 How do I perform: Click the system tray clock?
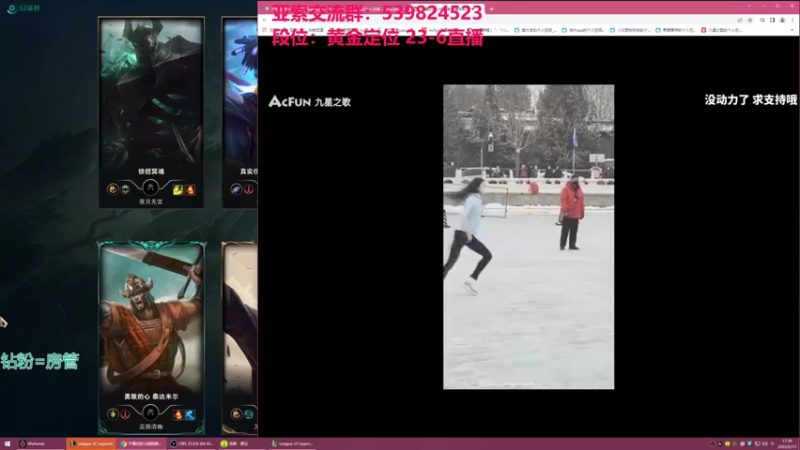[787, 444]
